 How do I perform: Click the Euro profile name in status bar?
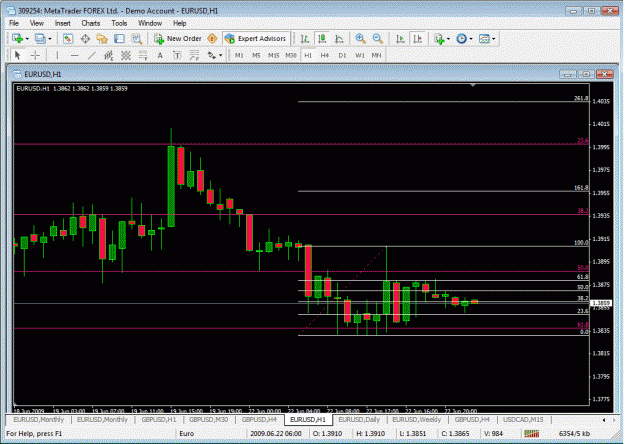(187, 434)
